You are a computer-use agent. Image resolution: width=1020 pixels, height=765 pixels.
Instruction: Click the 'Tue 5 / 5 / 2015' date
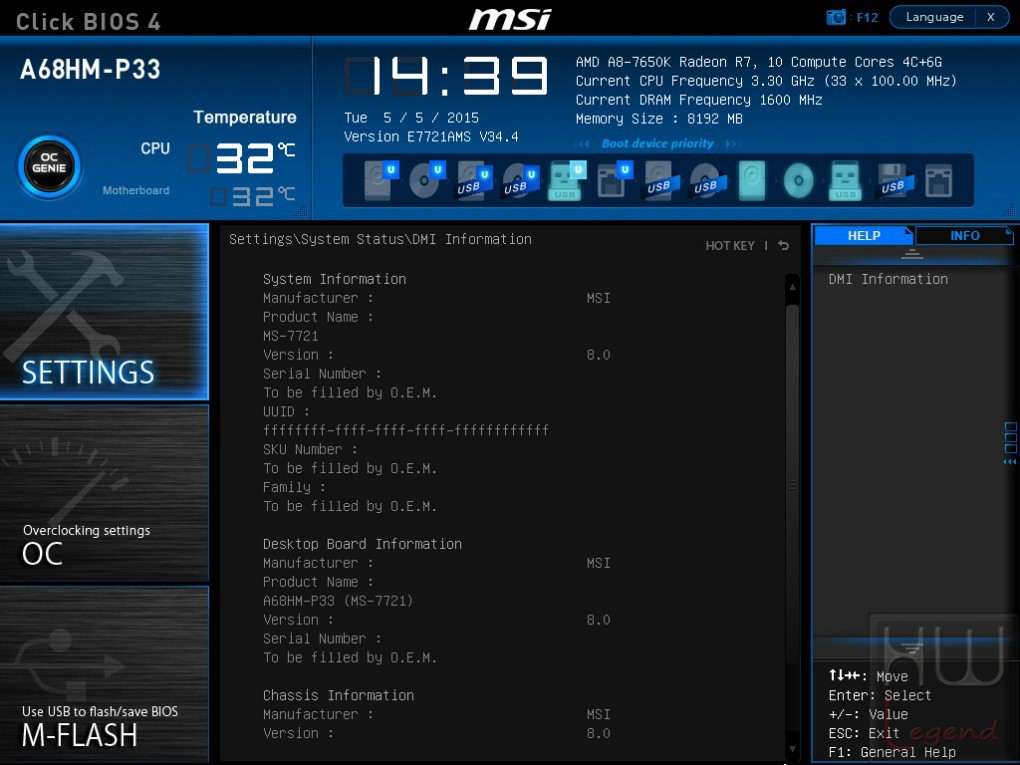pyautogui.click(x=411, y=118)
